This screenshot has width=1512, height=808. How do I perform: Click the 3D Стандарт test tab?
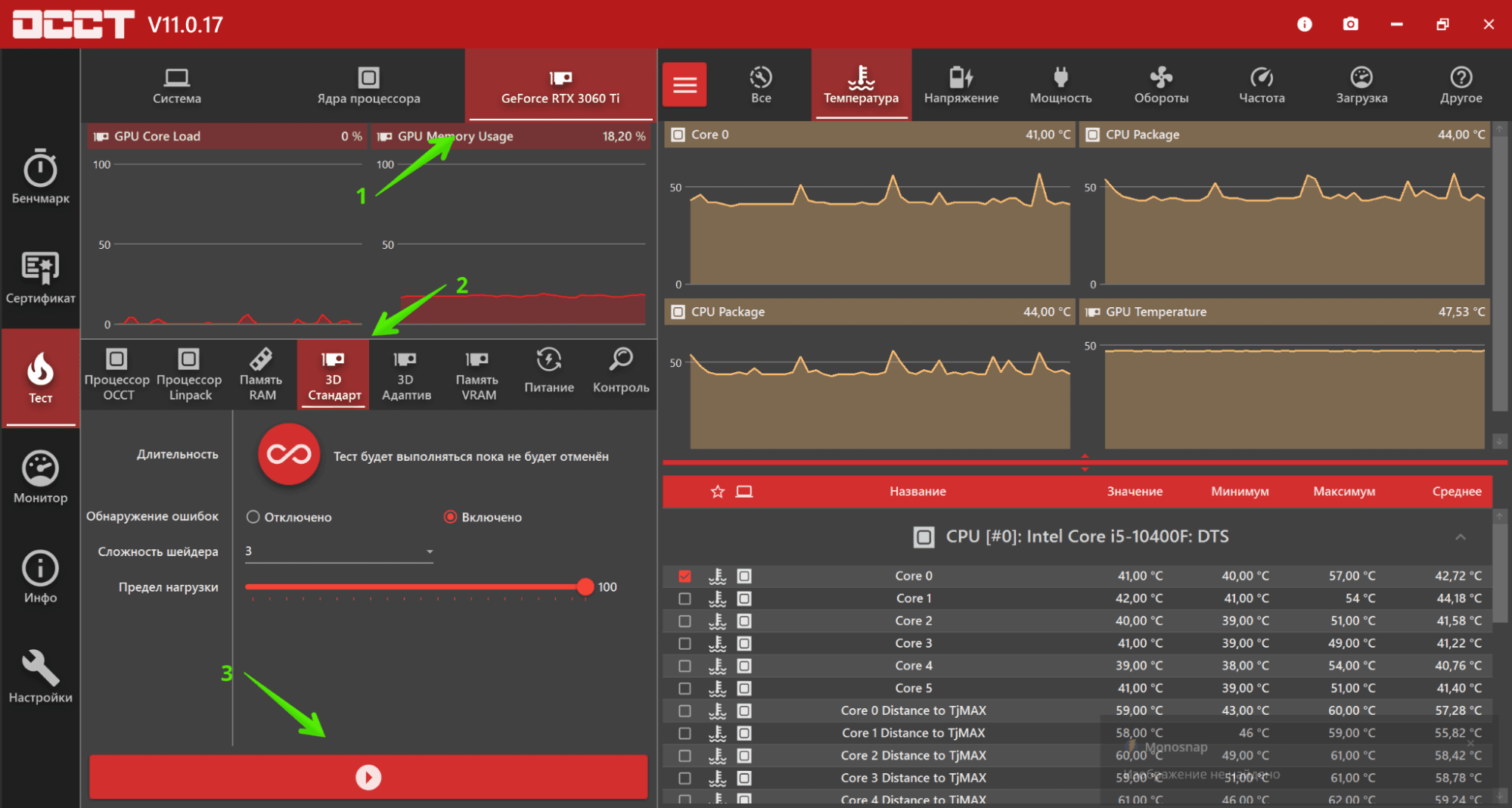334,374
